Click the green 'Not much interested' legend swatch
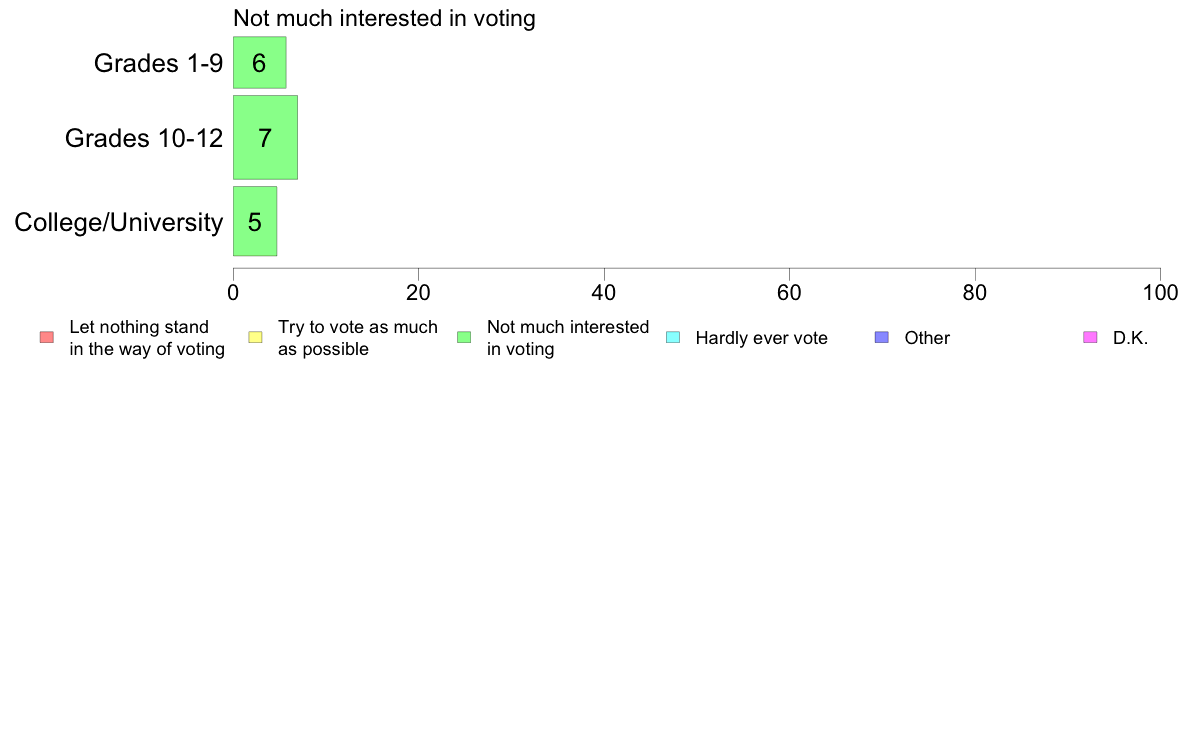 (464, 337)
